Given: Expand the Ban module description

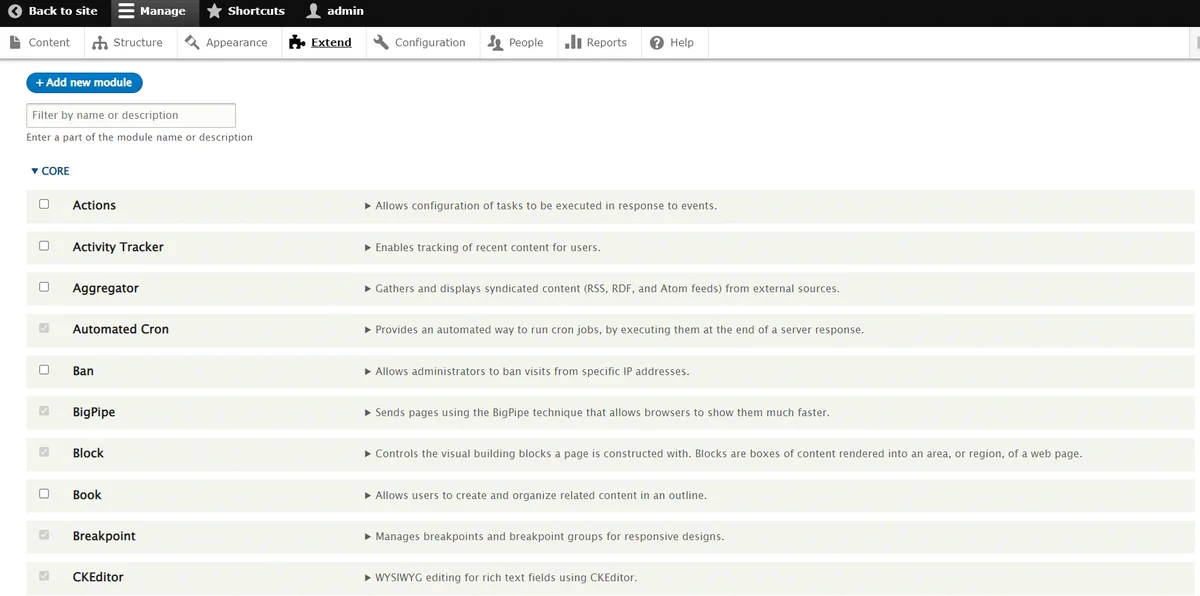Looking at the screenshot, I should click(527, 371).
